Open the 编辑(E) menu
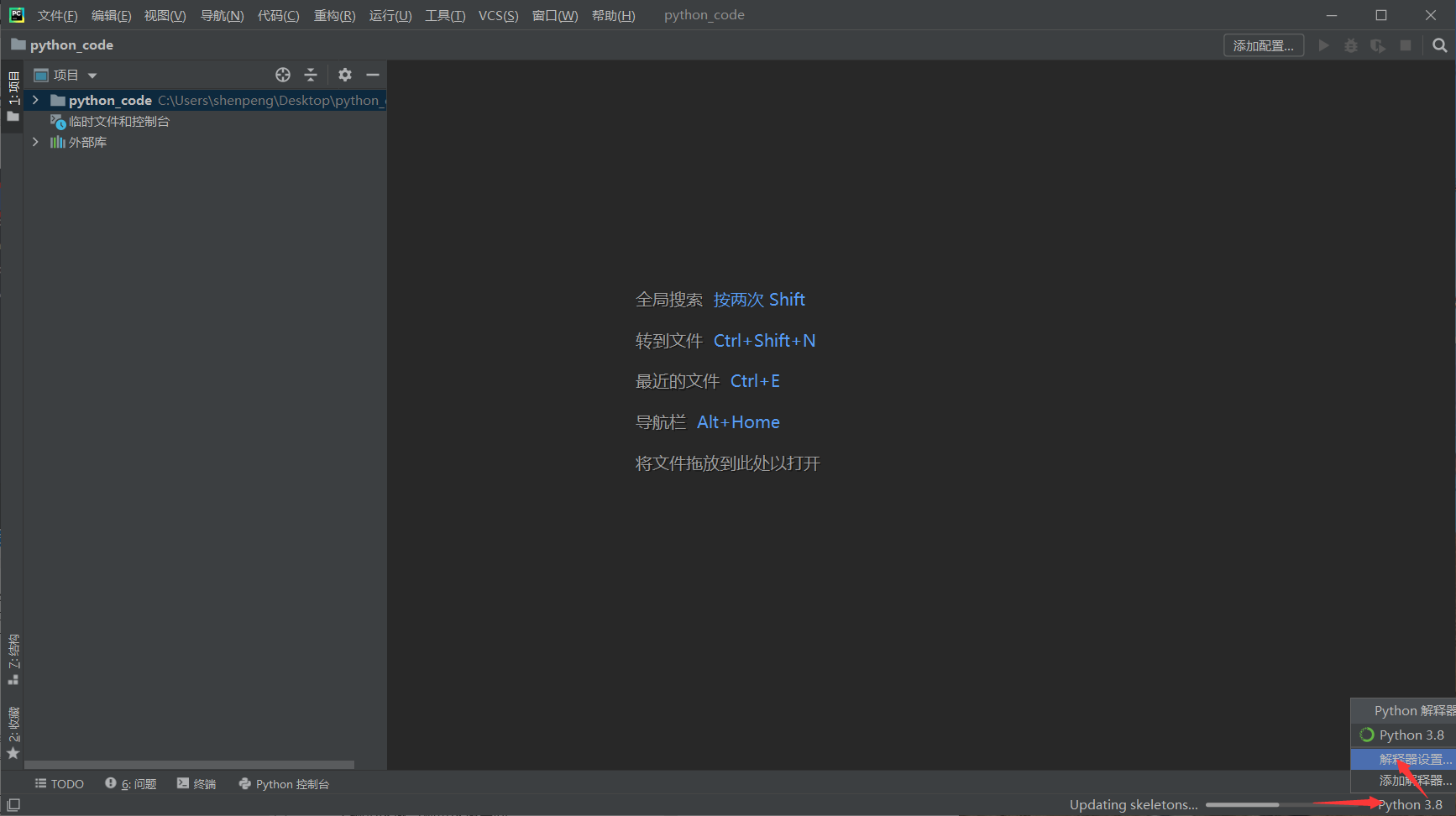The height and width of the screenshot is (816, 1456). (111, 15)
